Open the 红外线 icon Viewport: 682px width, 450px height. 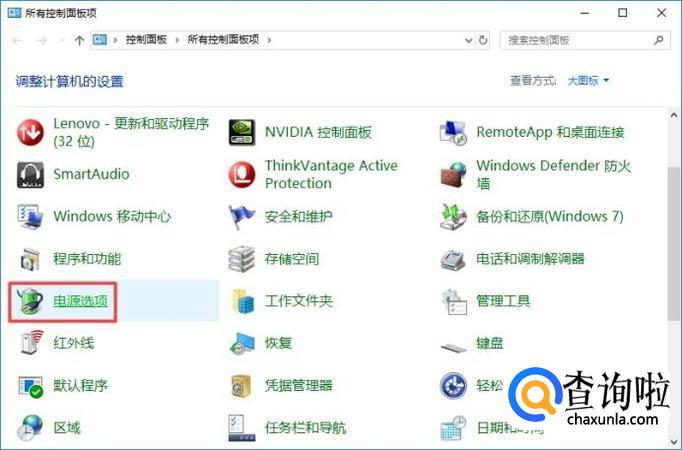(x=30, y=343)
